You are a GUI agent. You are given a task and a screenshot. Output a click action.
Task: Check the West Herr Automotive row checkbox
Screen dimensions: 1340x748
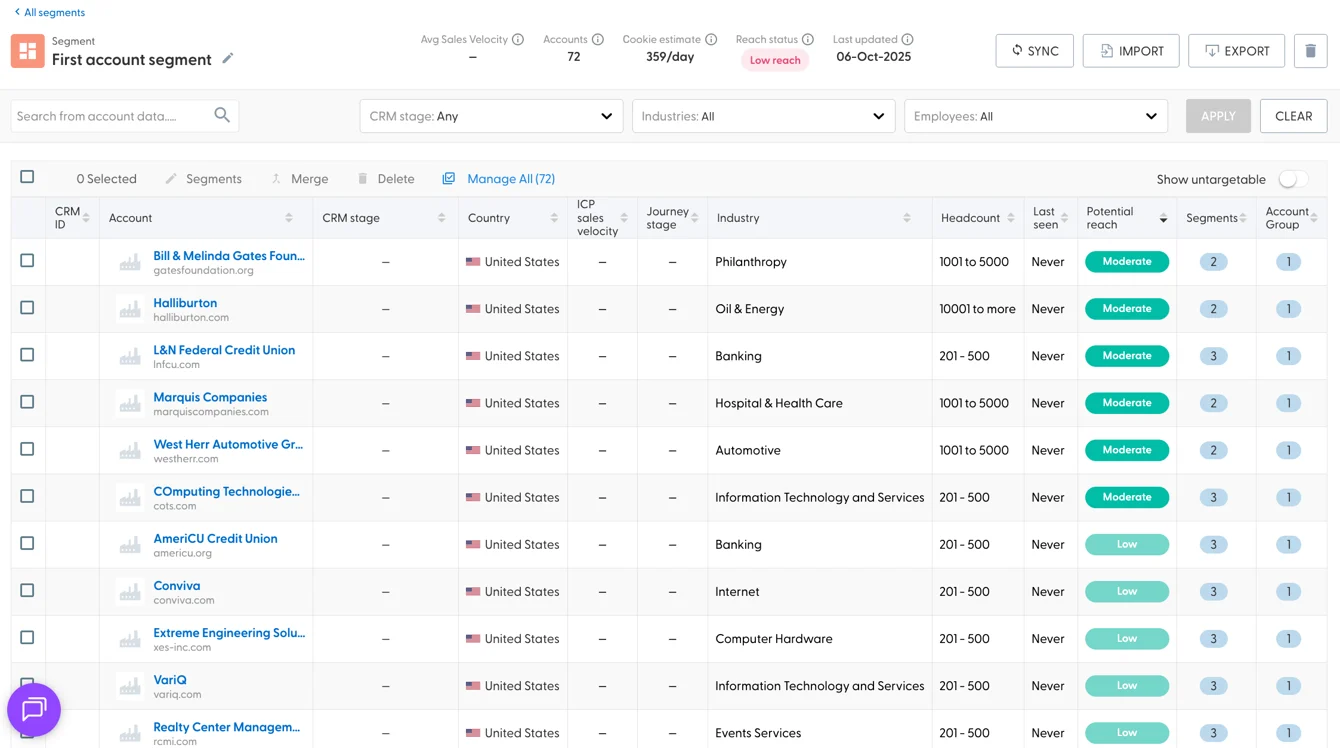click(27, 449)
